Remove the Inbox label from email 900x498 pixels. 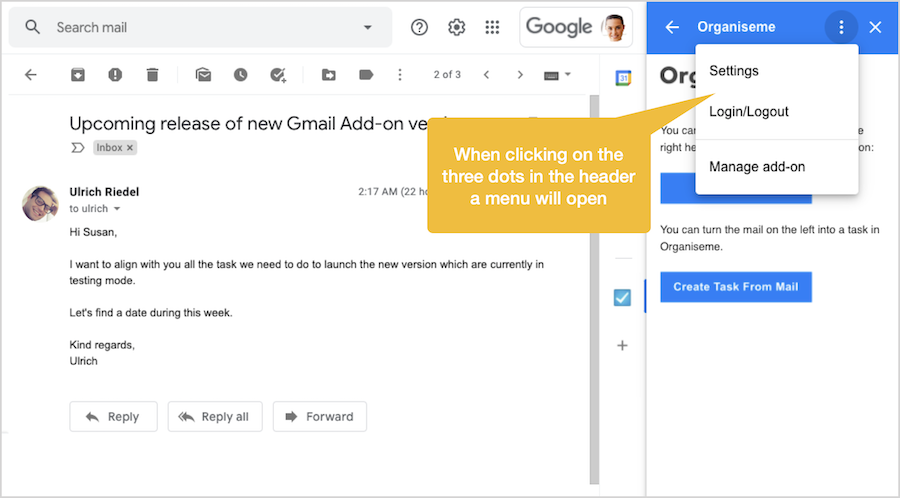point(130,148)
